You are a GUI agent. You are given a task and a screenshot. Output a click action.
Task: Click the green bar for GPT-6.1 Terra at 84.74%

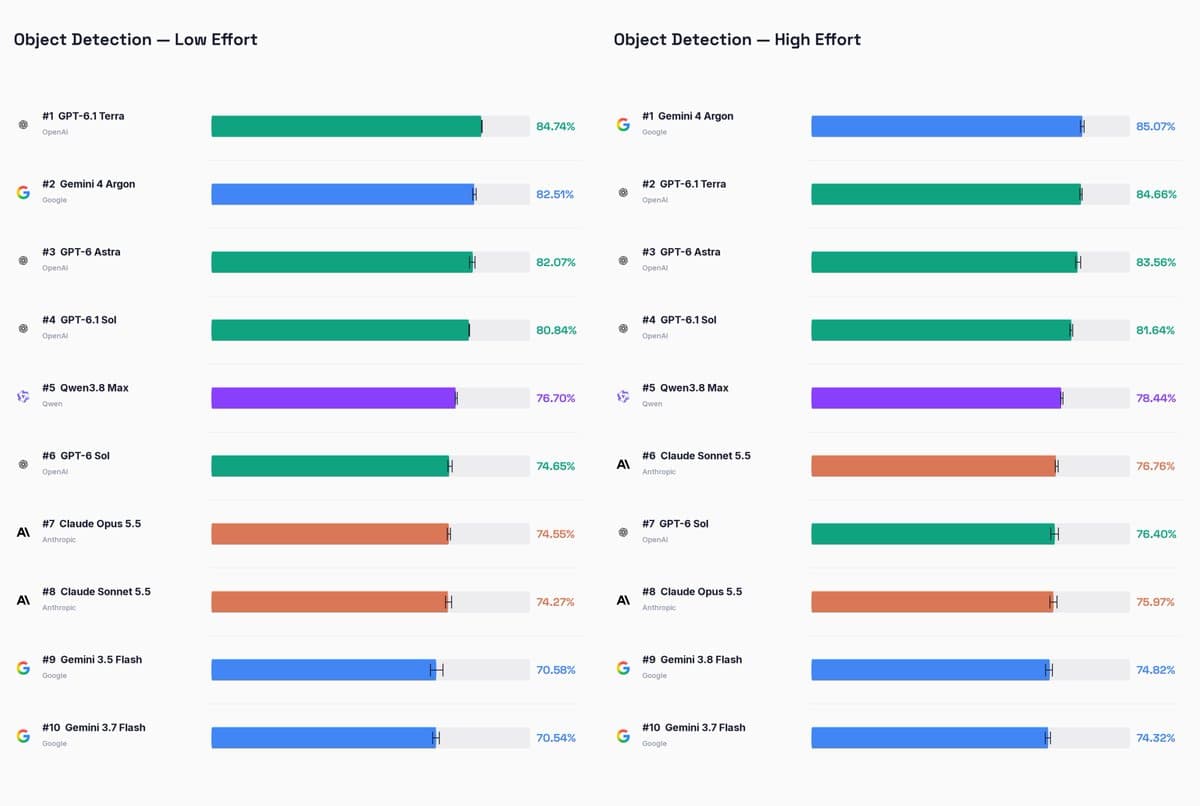346,126
